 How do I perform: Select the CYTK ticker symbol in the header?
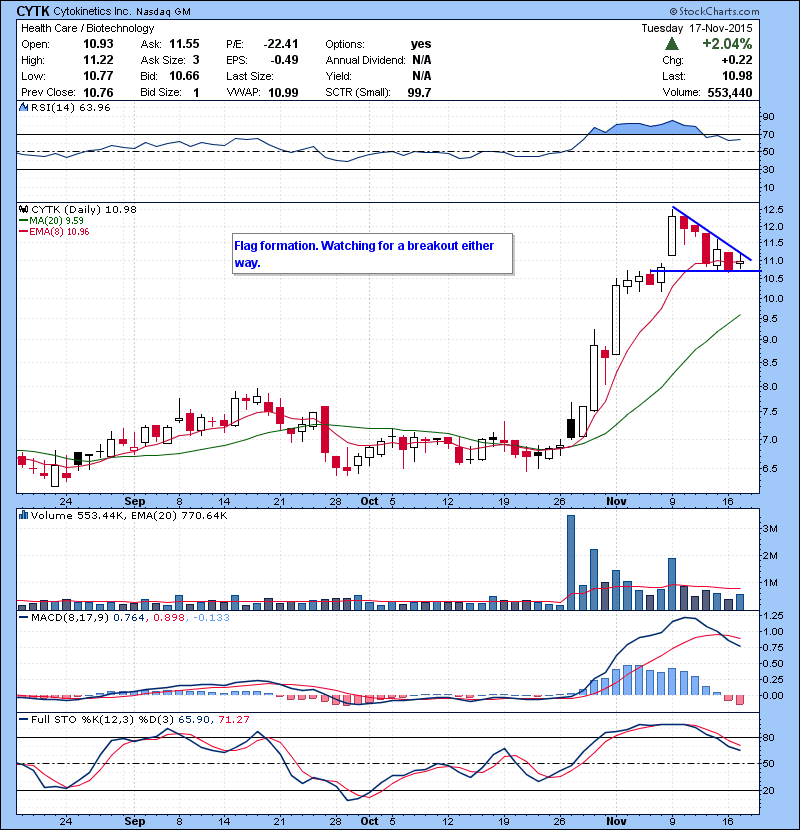coord(33,11)
